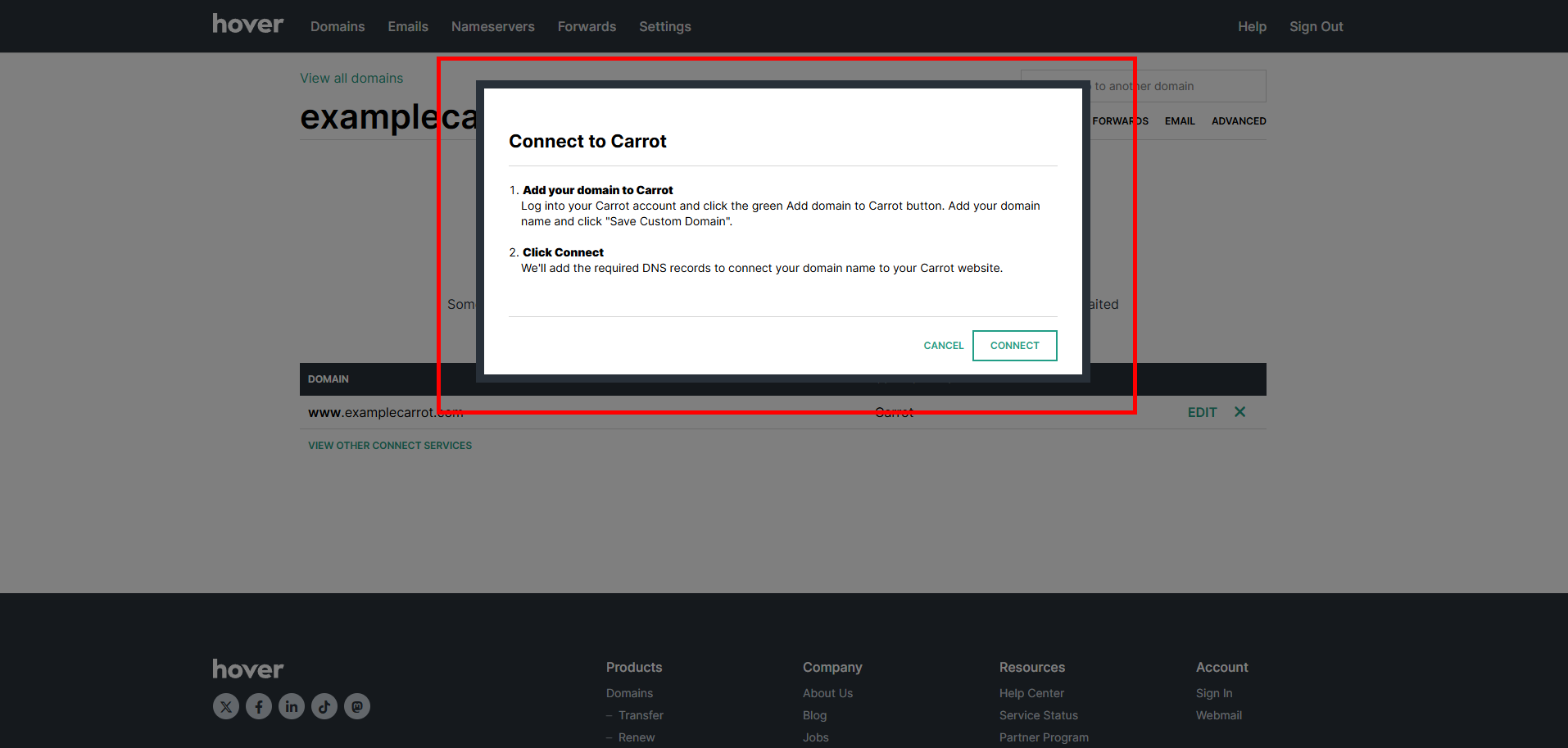
Task: Open the TikTok social icon in footer
Action: point(324,706)
